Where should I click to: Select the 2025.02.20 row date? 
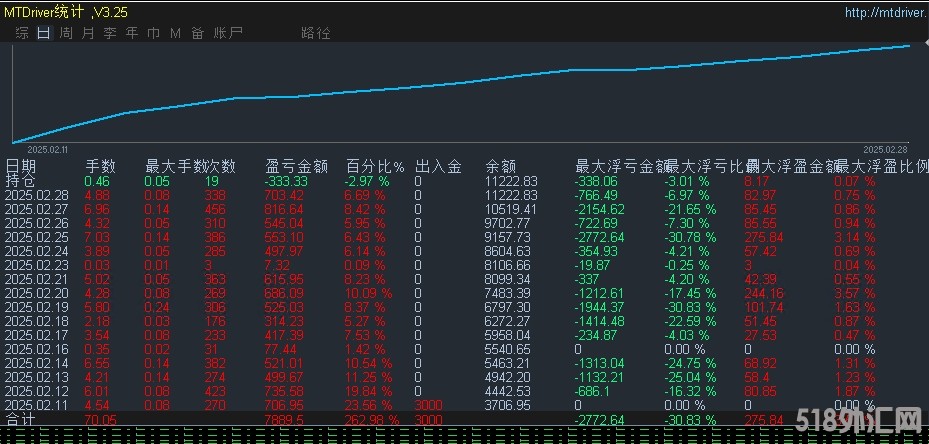tap(37, 293)
